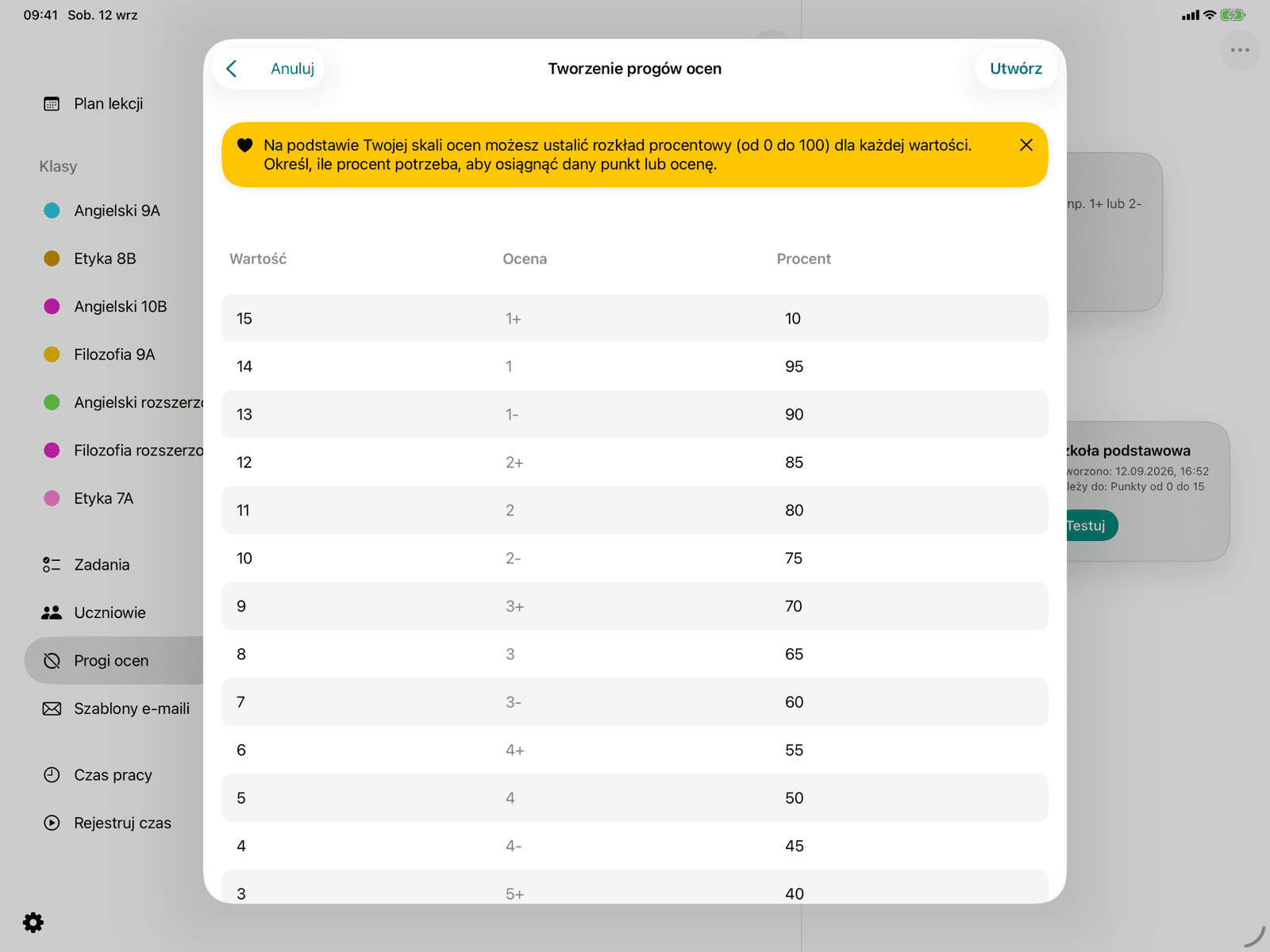Screen dimensions: 1270x952
Task: Click the Utwórz button
Action: pos(1016,69)
